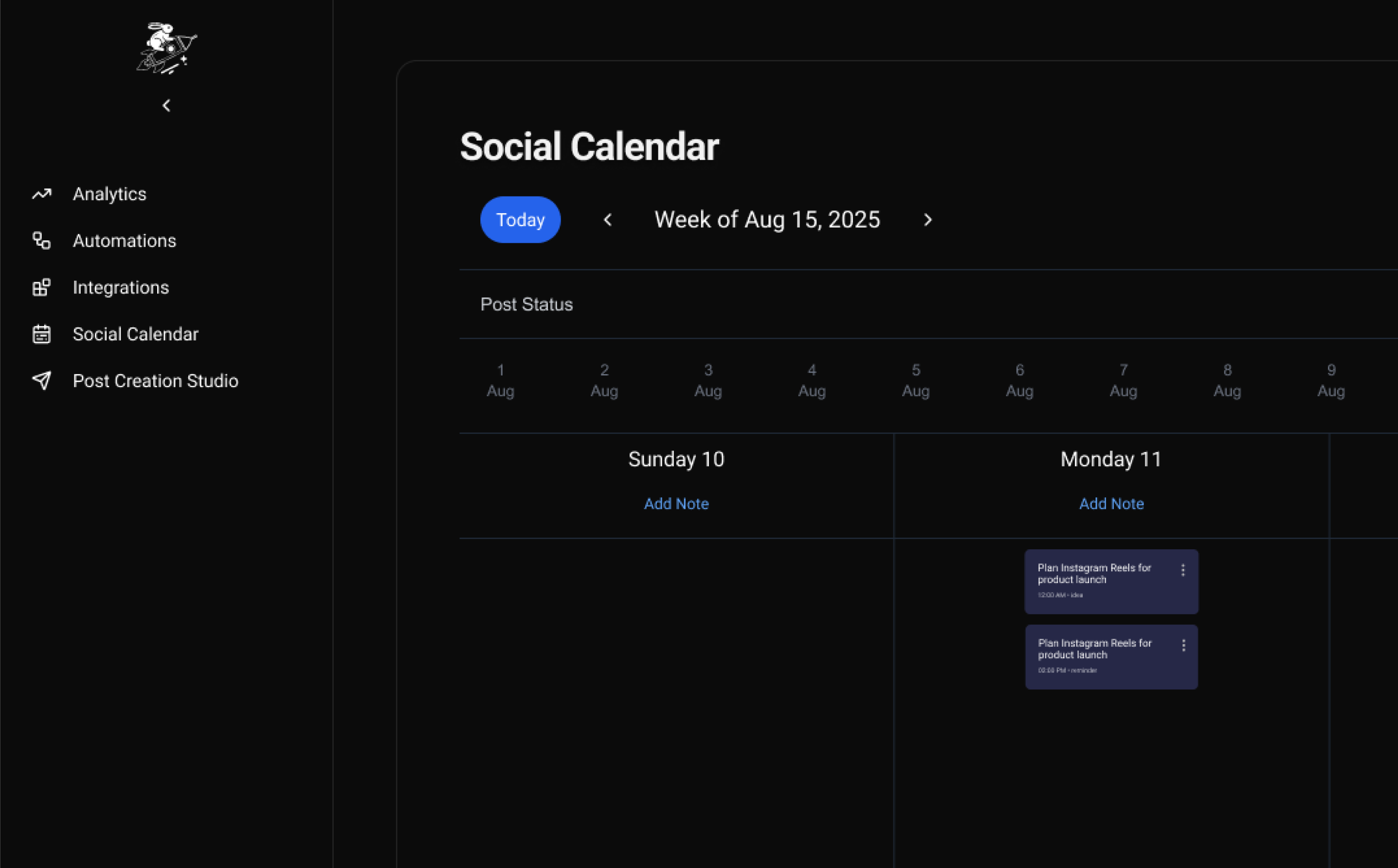The image size is (1398, 868).
Task: Click the Social Calendar sidebar icon
Action: click(41, 334)
